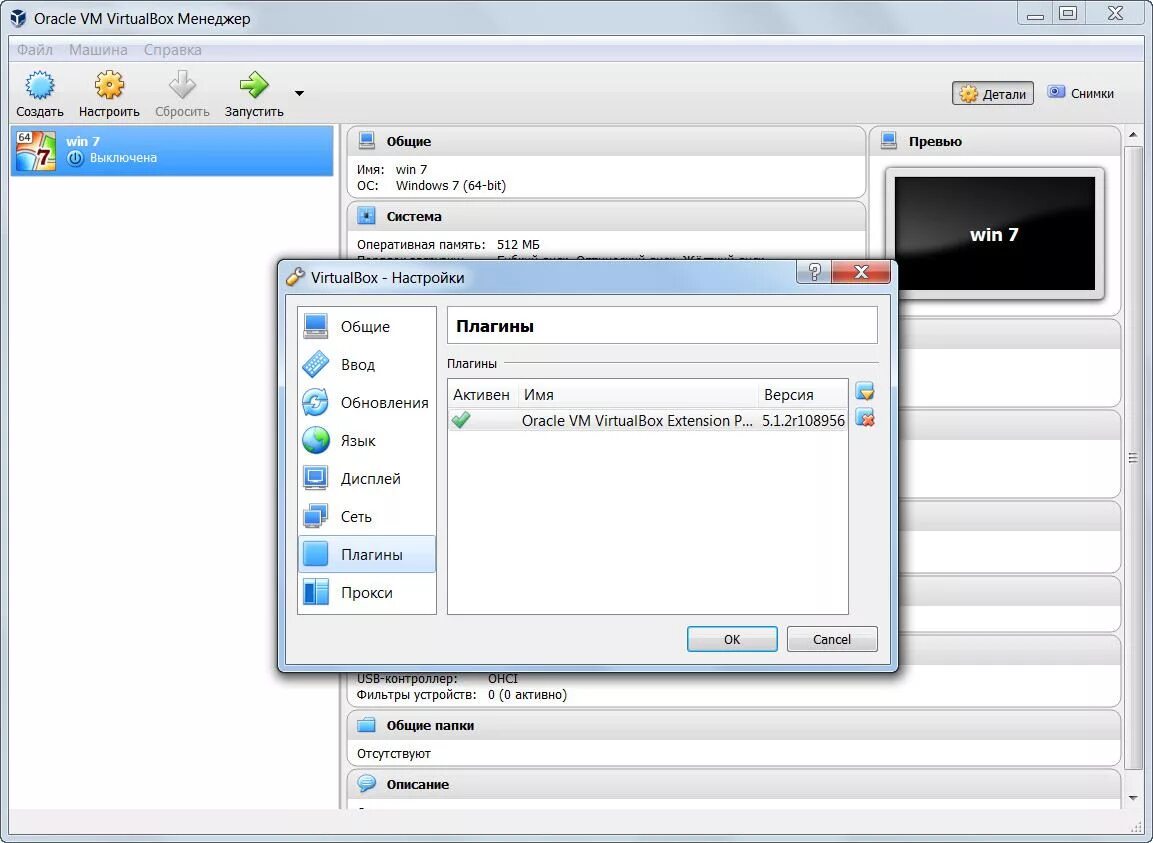Click the Имя column header
This screenshot has width=1153, height=843.
[x=638, y=394]
